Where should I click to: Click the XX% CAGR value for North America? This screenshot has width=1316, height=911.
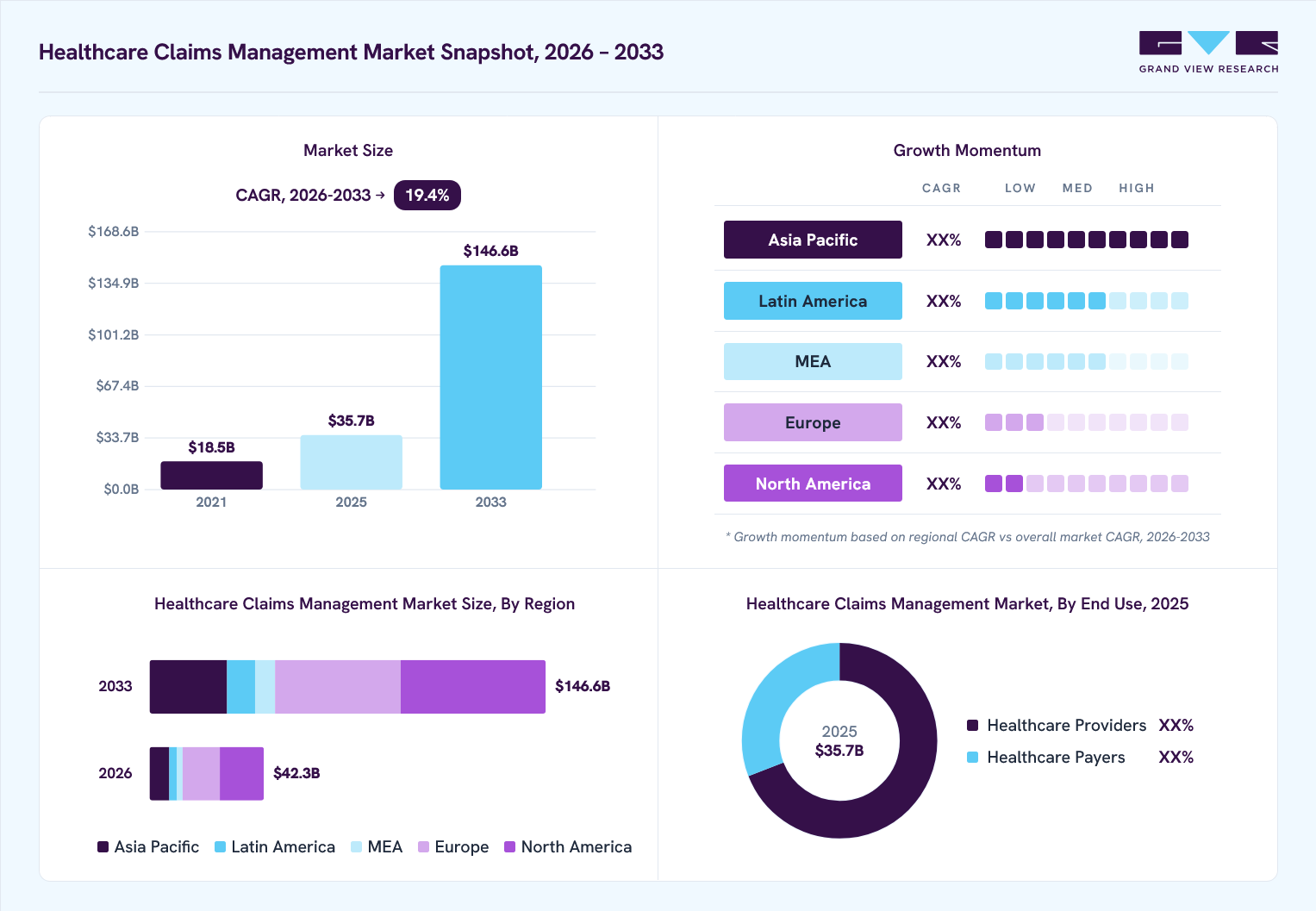[x=944, y=484]
